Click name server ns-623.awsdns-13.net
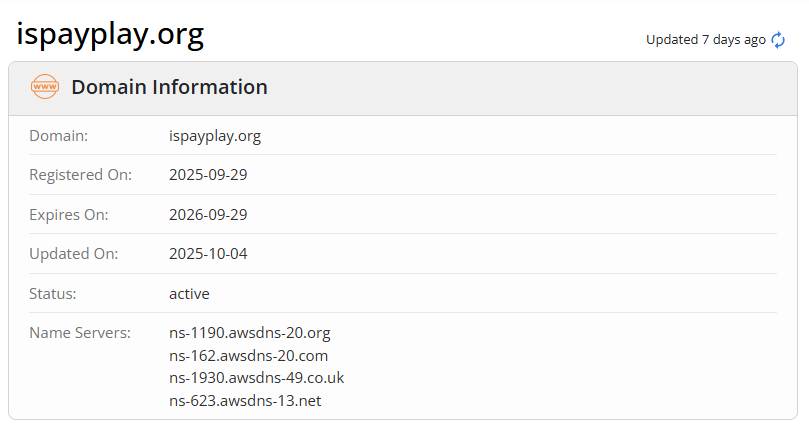Image resolution: width=809 pixels, height=436 pixels. pyautogui.click(x=245, y=401)
